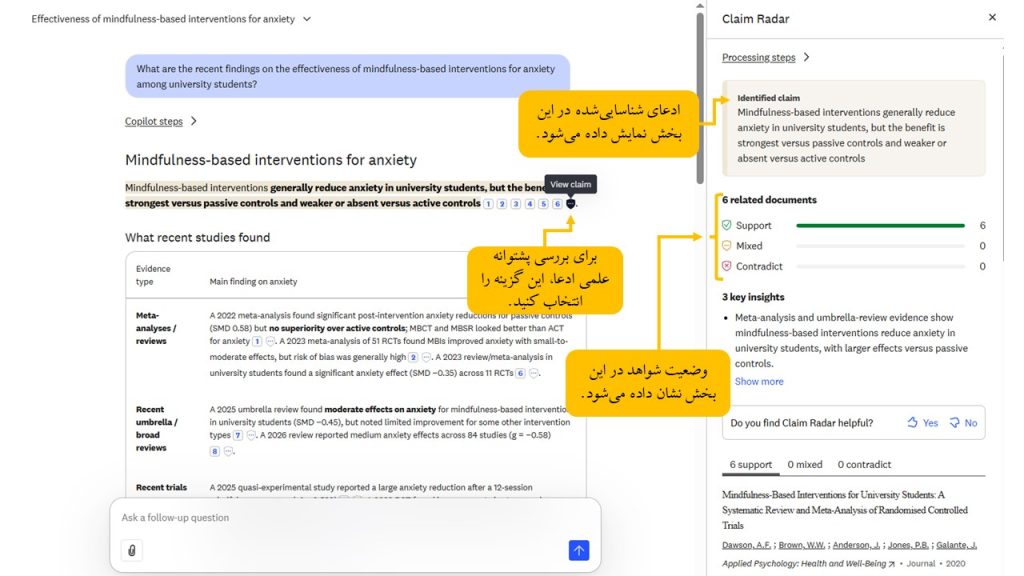
Task: Click the Mixed evidence progress bar
Action: (x=880, y=246)
